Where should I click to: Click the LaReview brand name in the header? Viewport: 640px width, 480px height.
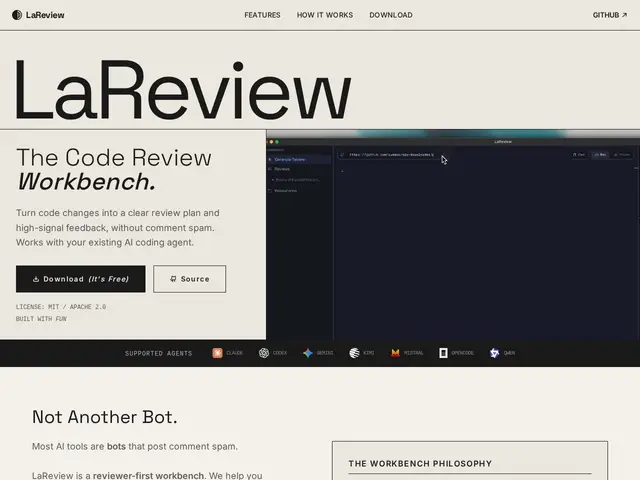click(x=45, y=15)
